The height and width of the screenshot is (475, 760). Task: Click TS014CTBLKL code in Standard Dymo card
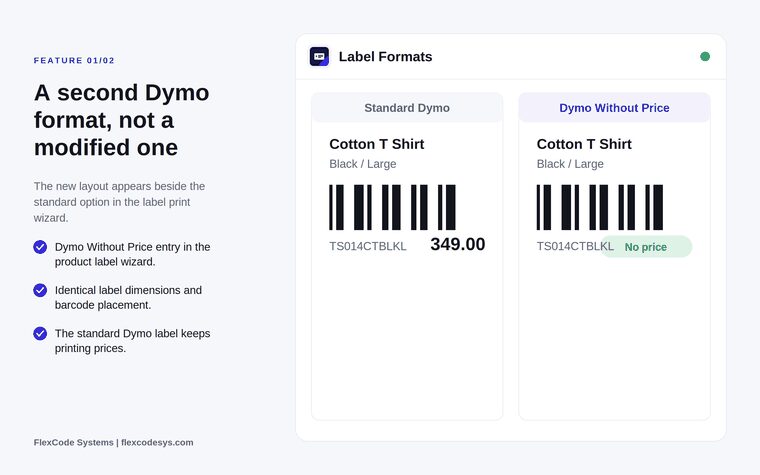click(368, 246)
